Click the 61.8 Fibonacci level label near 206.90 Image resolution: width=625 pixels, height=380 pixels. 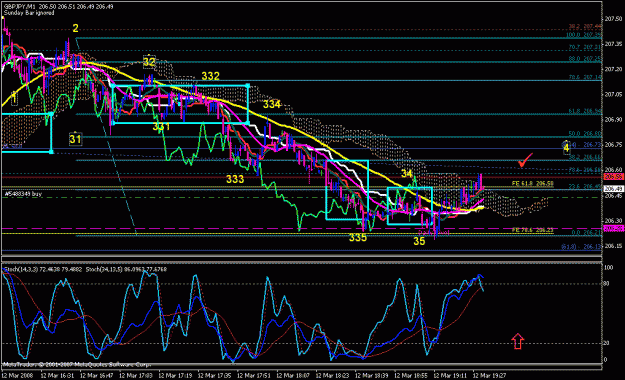(x=585, y=111)
